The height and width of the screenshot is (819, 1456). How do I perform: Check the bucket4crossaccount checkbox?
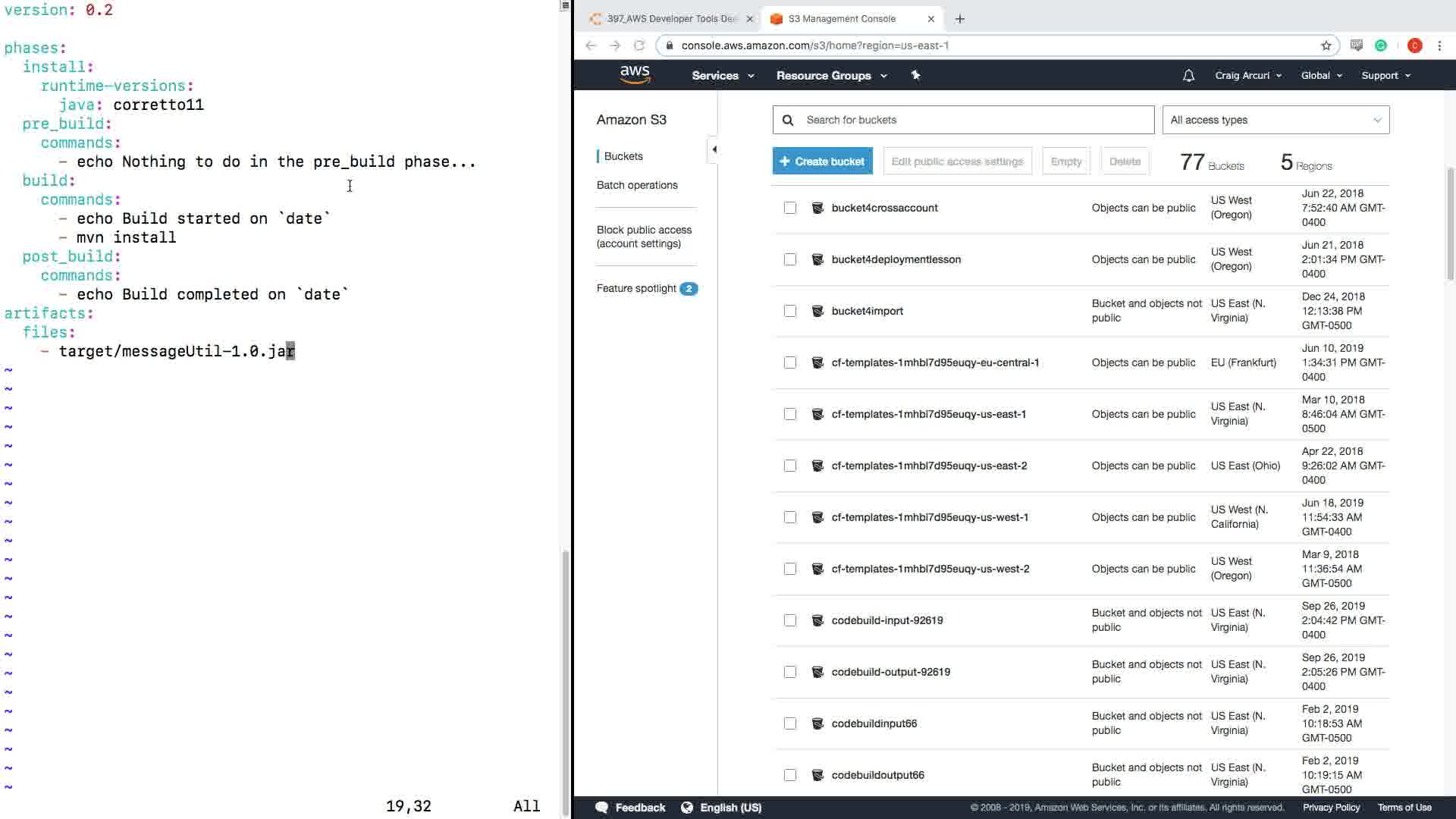790,208
